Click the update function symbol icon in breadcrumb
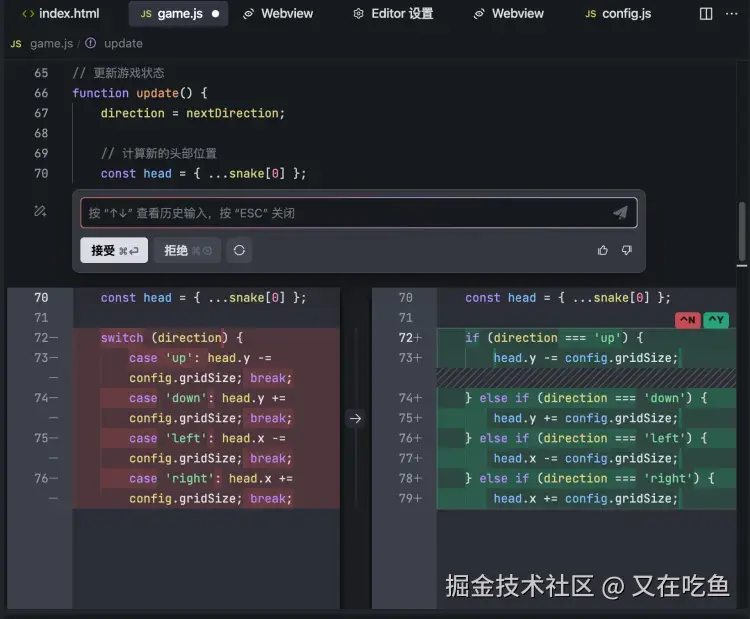 90,44
